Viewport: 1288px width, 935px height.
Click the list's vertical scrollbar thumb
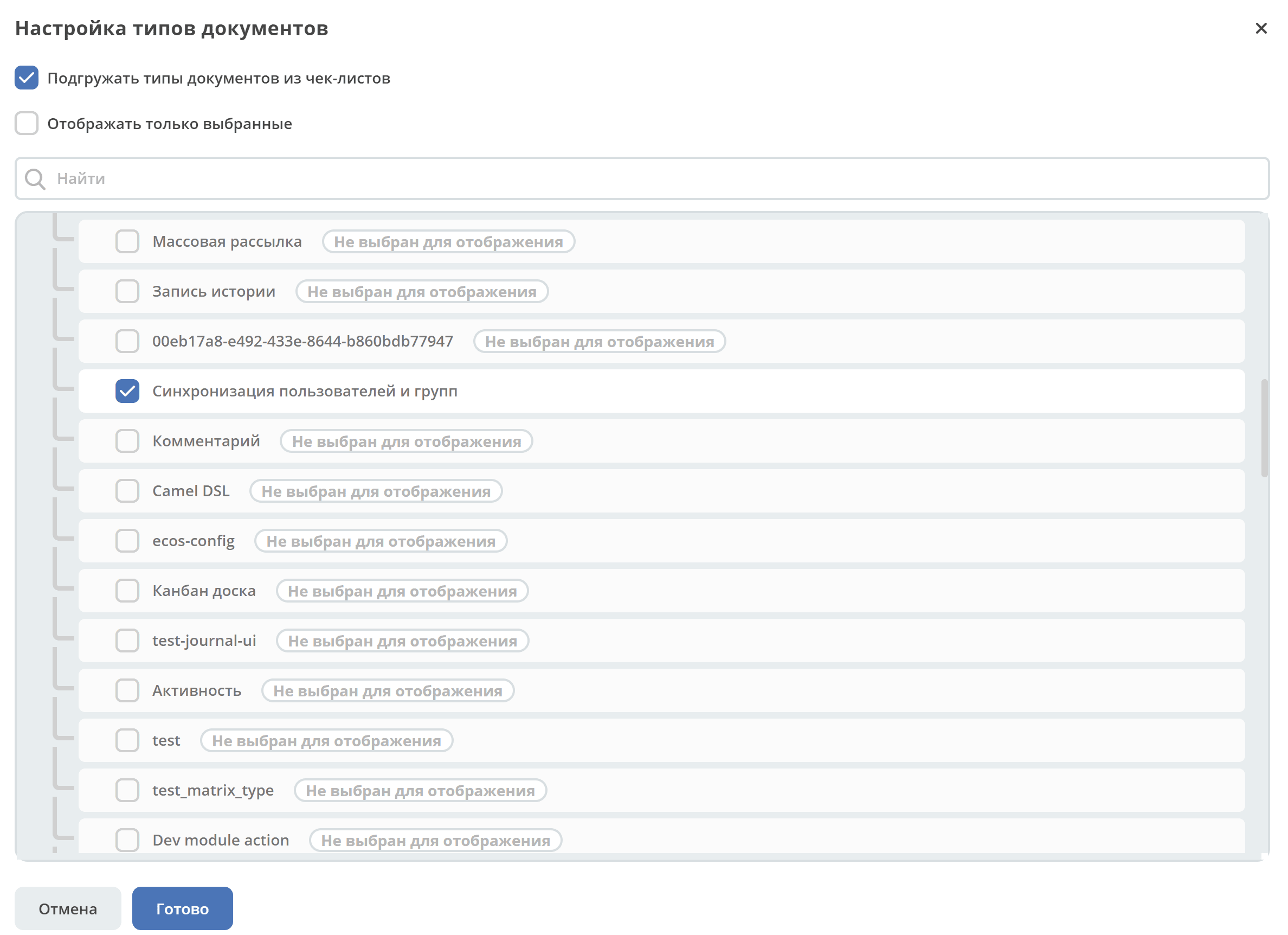[1264, 428]
